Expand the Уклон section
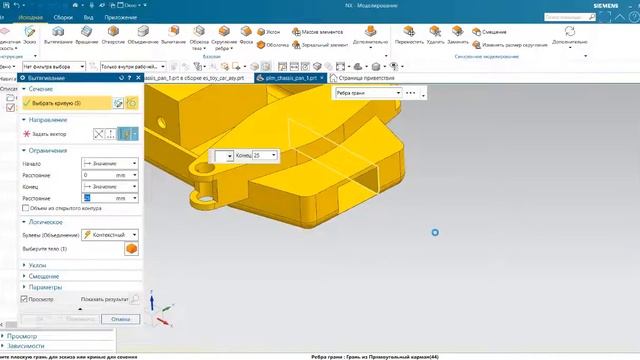Viewport: 640px width, 360px height. pos(37,265)
